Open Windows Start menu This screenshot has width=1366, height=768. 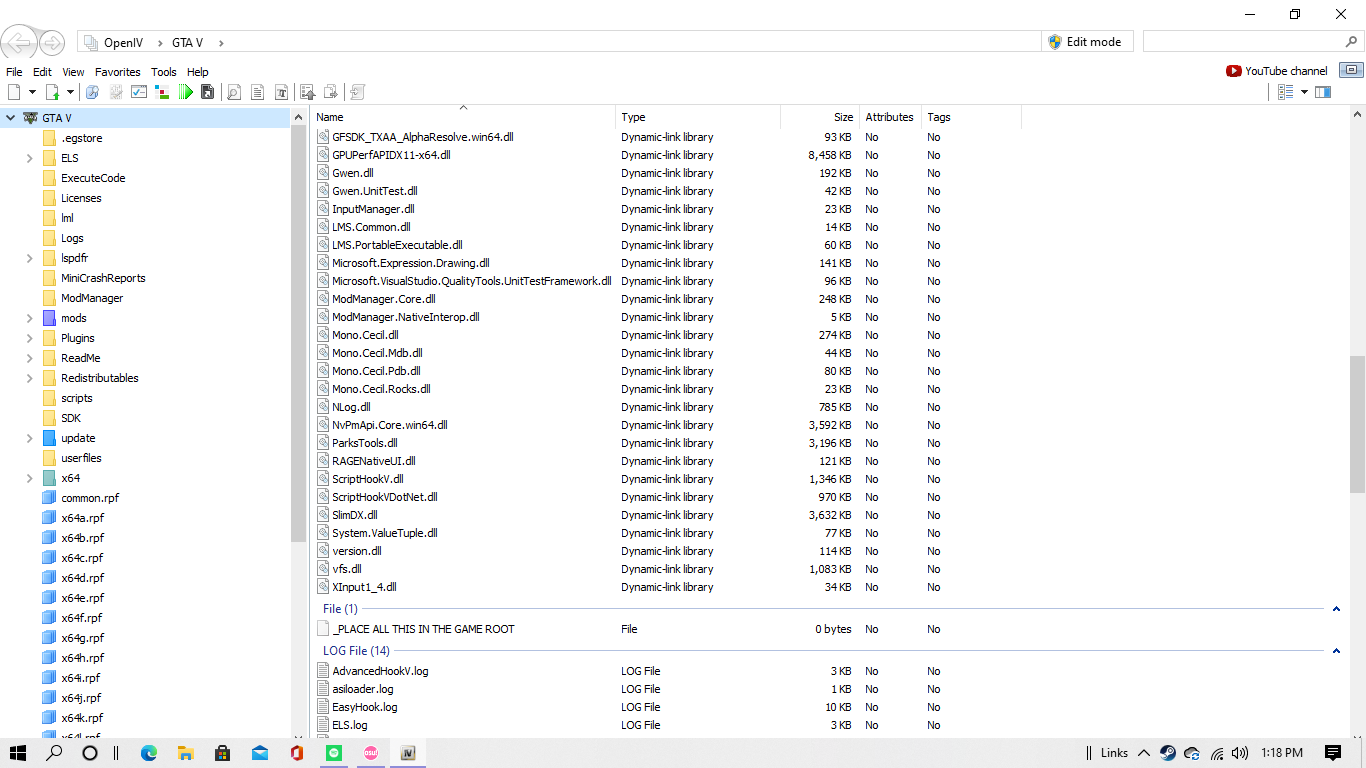click(x=18, y=753)
